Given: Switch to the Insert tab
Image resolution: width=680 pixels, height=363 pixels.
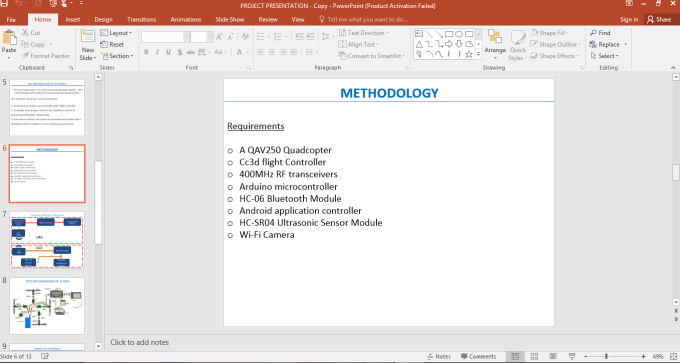Looking at the screenshot, I should point(72,20).
